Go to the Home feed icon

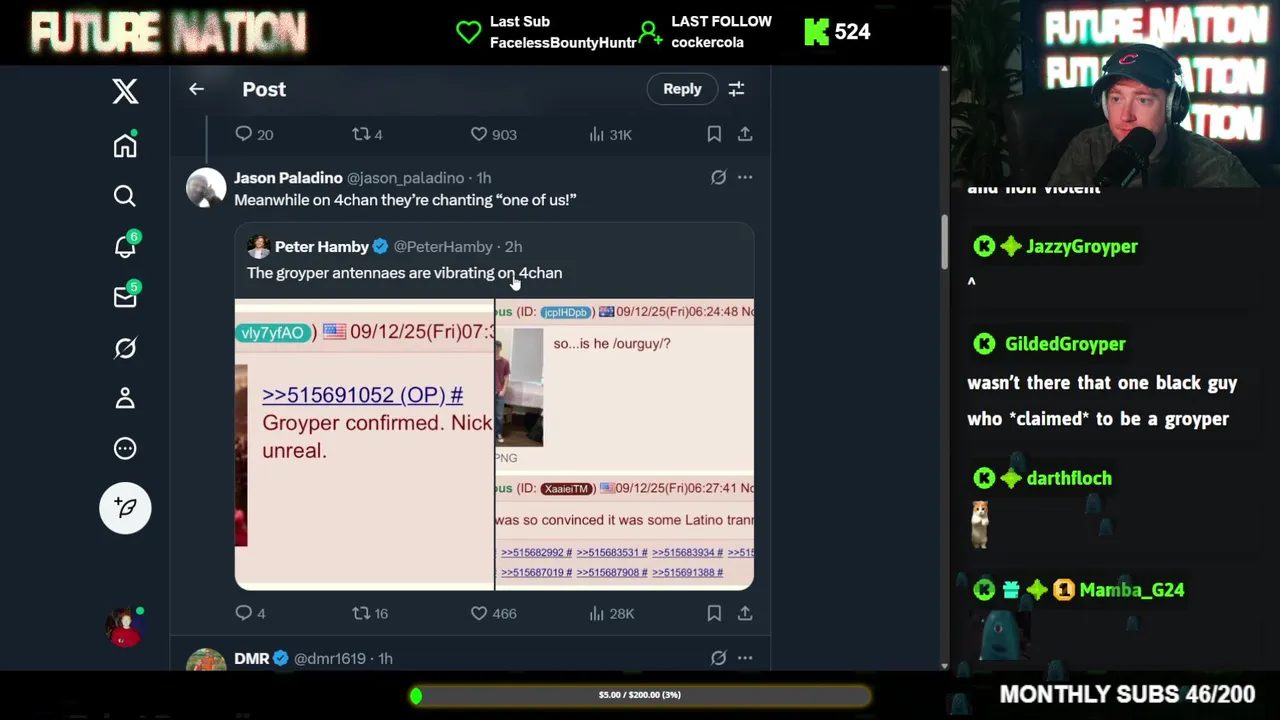pos(125,146)
